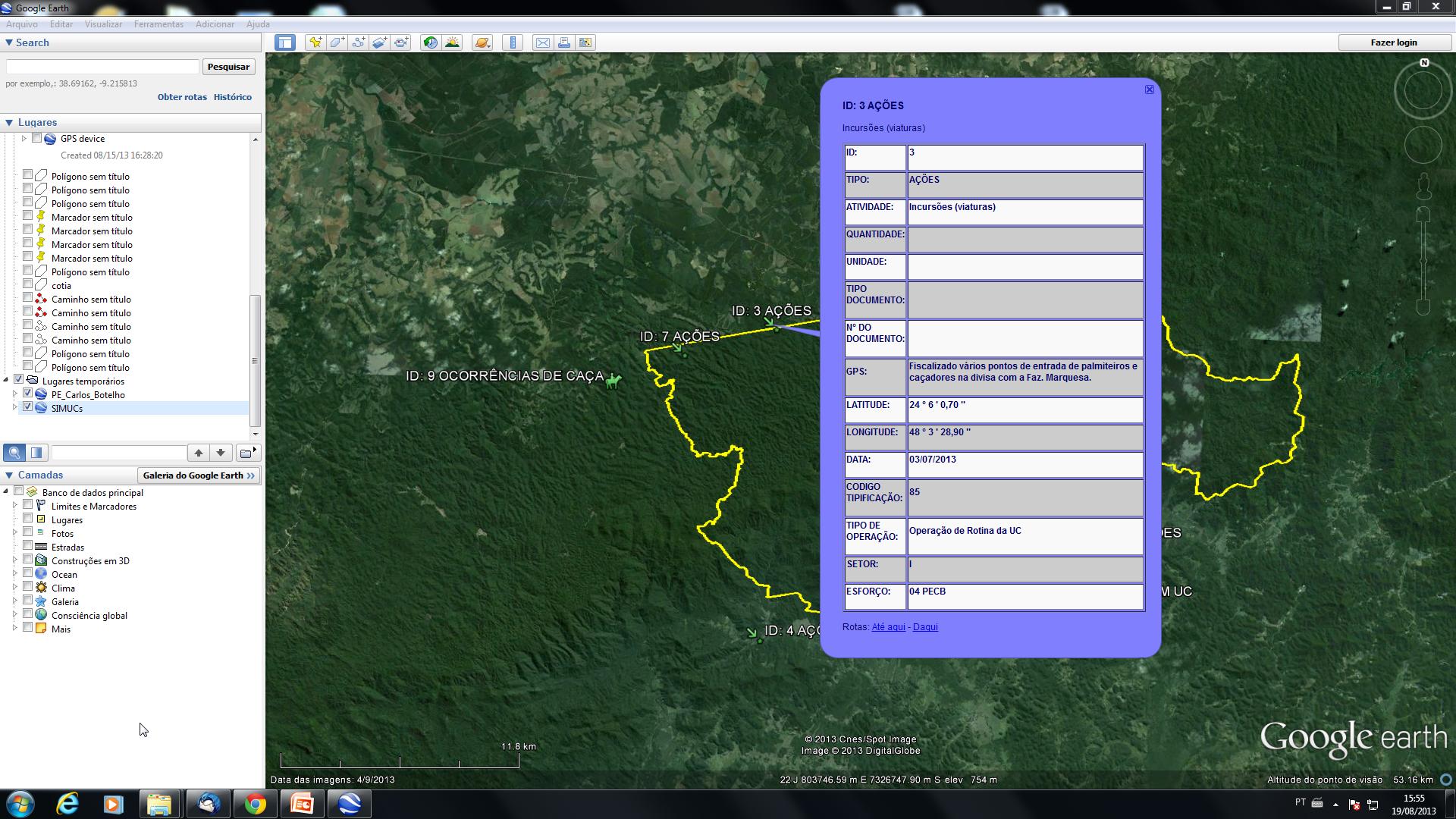The width and height of the screenshot is (1456, 819).
Task: Click in the search input field
Action: [102, 67]
